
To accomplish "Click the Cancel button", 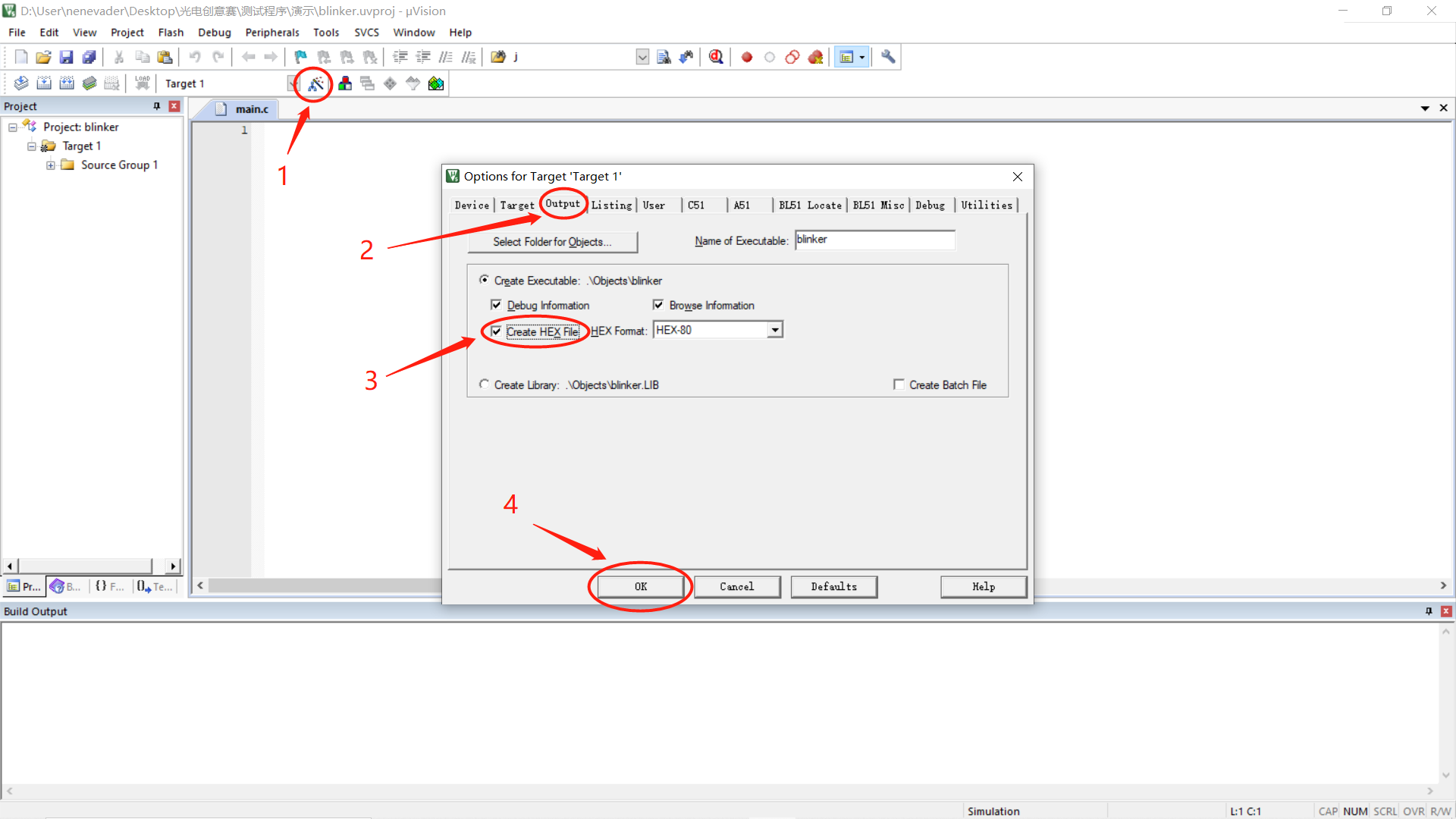I will 737,586.
